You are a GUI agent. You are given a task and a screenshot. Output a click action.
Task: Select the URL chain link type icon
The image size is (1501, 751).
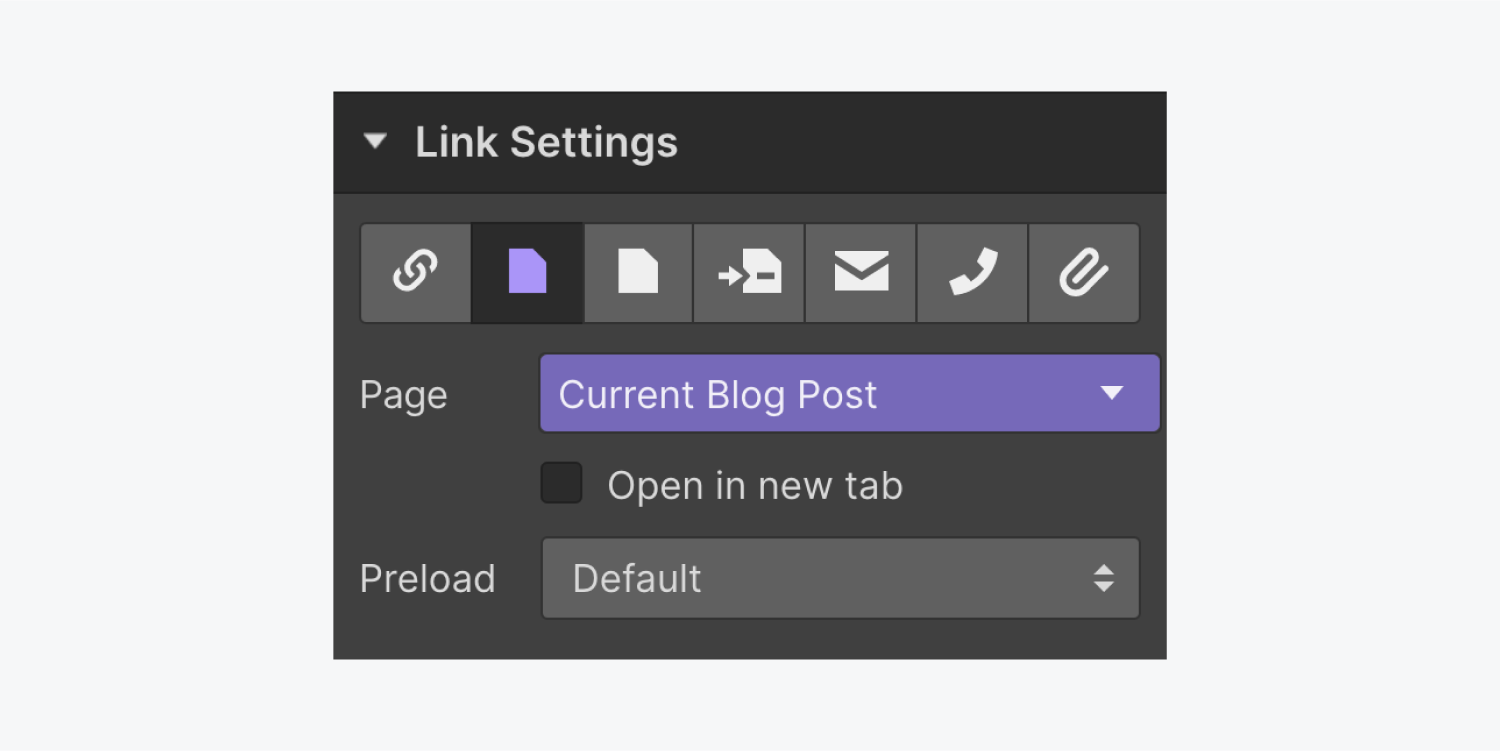pos(416,273)
